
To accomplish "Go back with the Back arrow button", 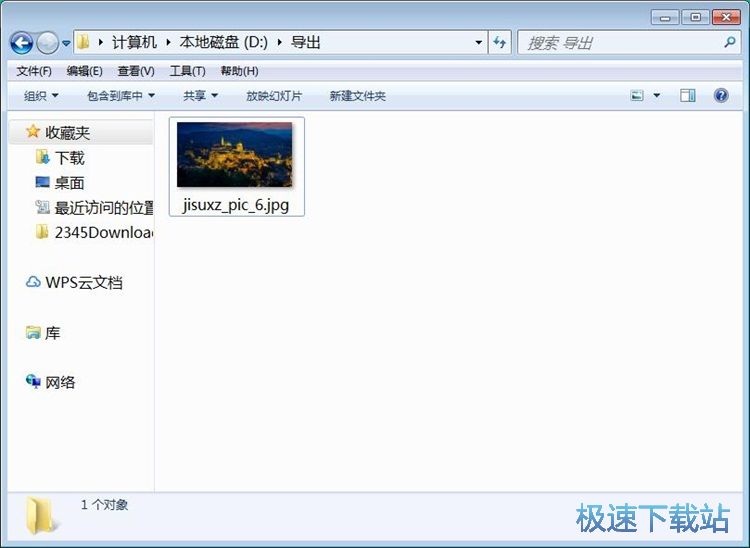I will tap(21, 43).
